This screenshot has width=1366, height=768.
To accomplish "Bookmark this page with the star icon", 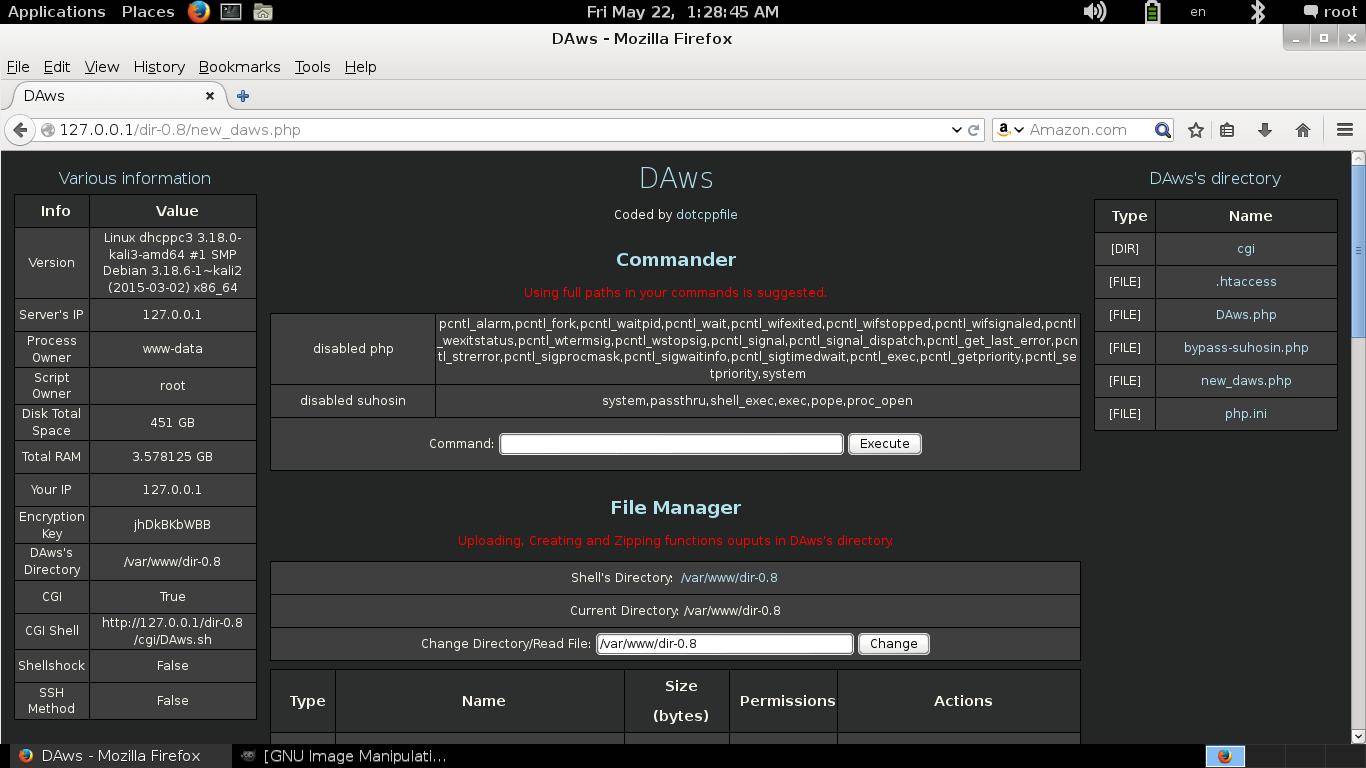I will tap(1195, 130).
